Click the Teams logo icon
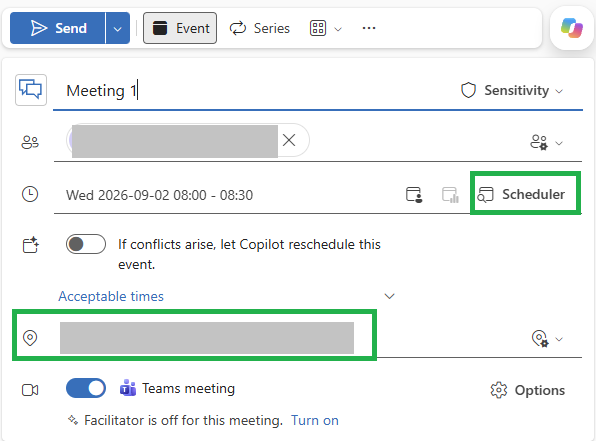596x441 pixels. pos(128,388)
